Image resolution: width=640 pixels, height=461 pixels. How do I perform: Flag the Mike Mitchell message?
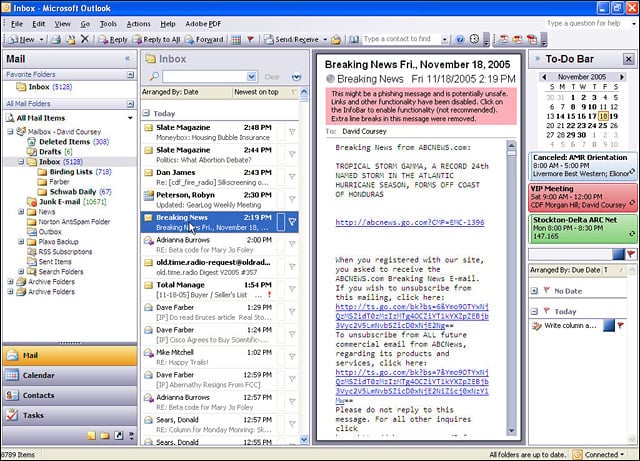click(292, 356)
